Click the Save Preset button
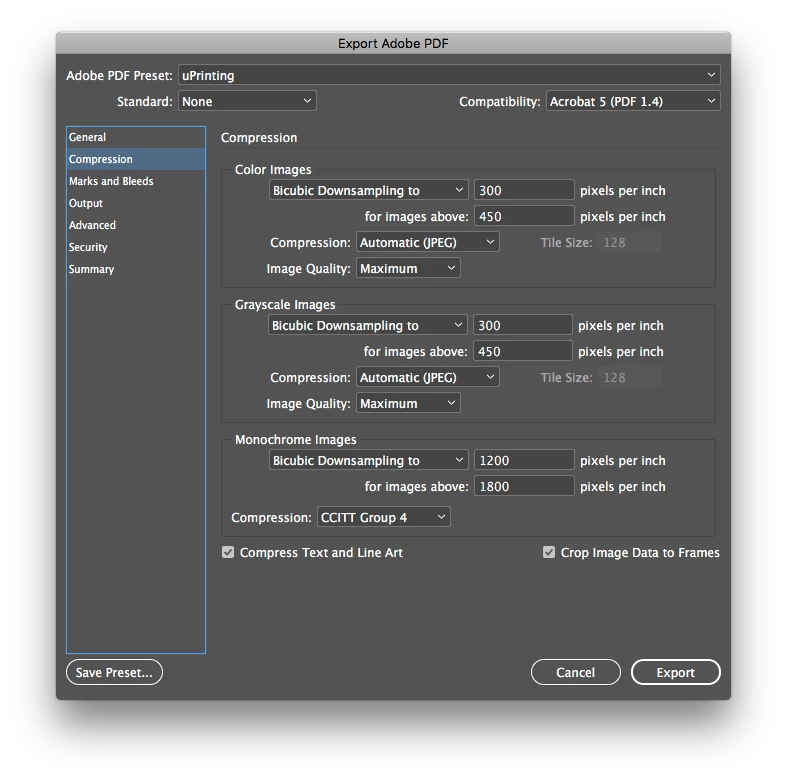 [x=114, y=673]
